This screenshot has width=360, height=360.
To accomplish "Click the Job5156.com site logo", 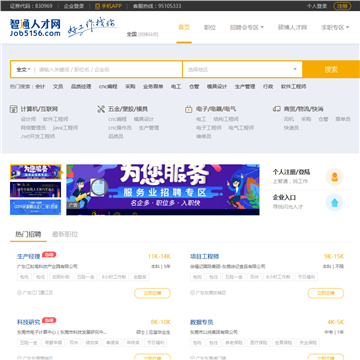I will pyautogui.click(x=35, y=27).
